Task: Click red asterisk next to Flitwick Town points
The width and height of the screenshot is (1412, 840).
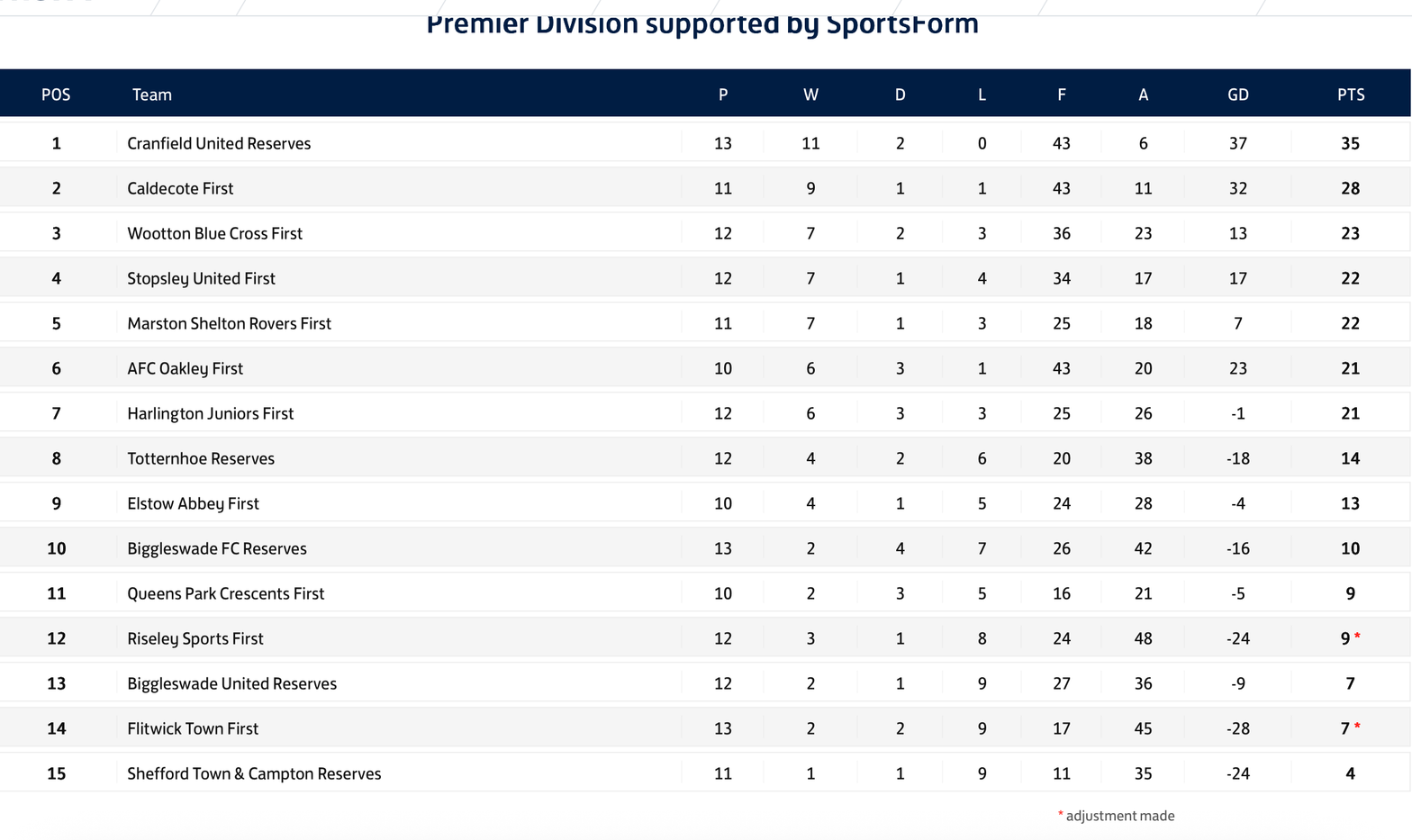Action: click(1357, 727)
